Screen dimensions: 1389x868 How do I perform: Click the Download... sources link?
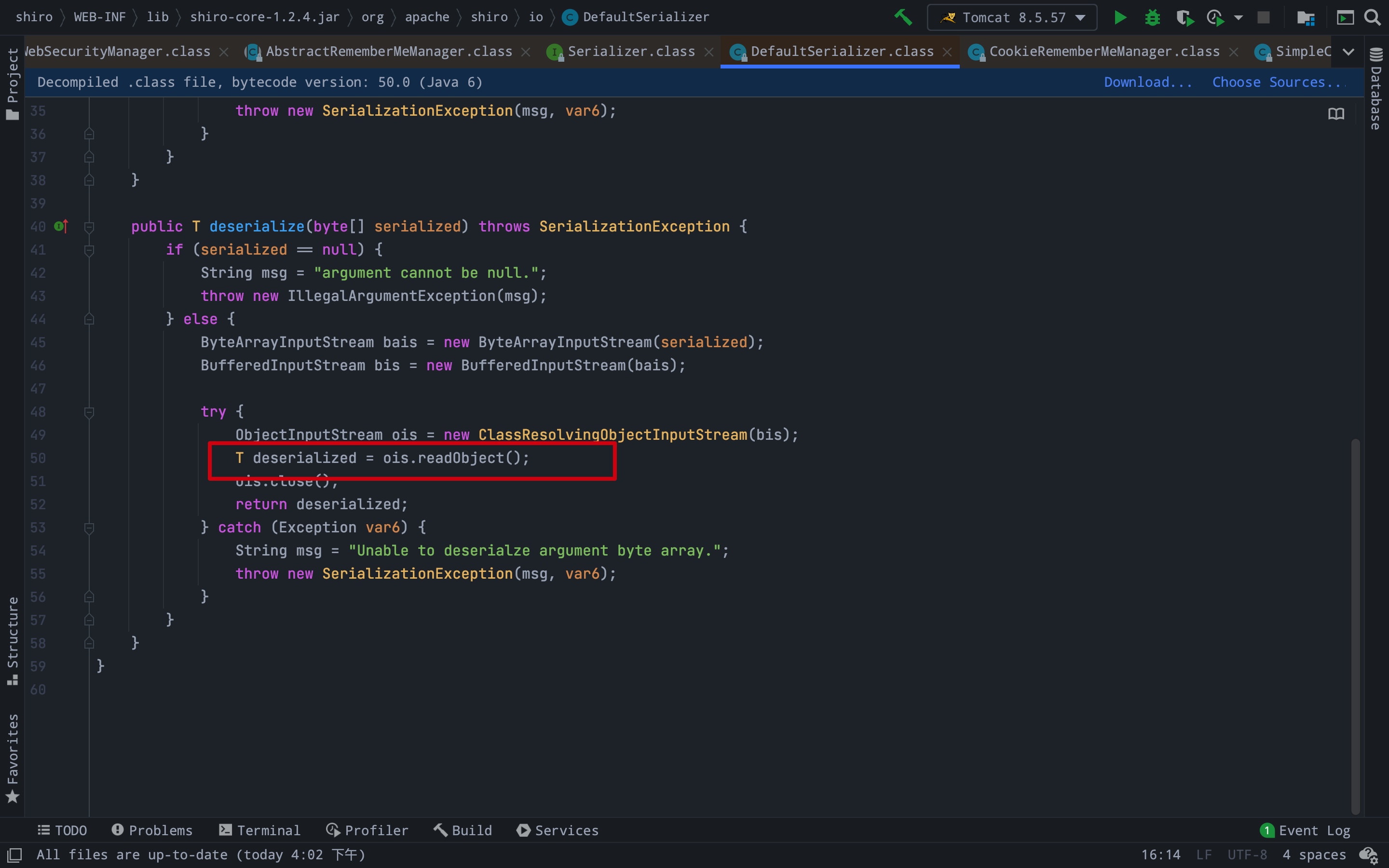[1148, 82]
